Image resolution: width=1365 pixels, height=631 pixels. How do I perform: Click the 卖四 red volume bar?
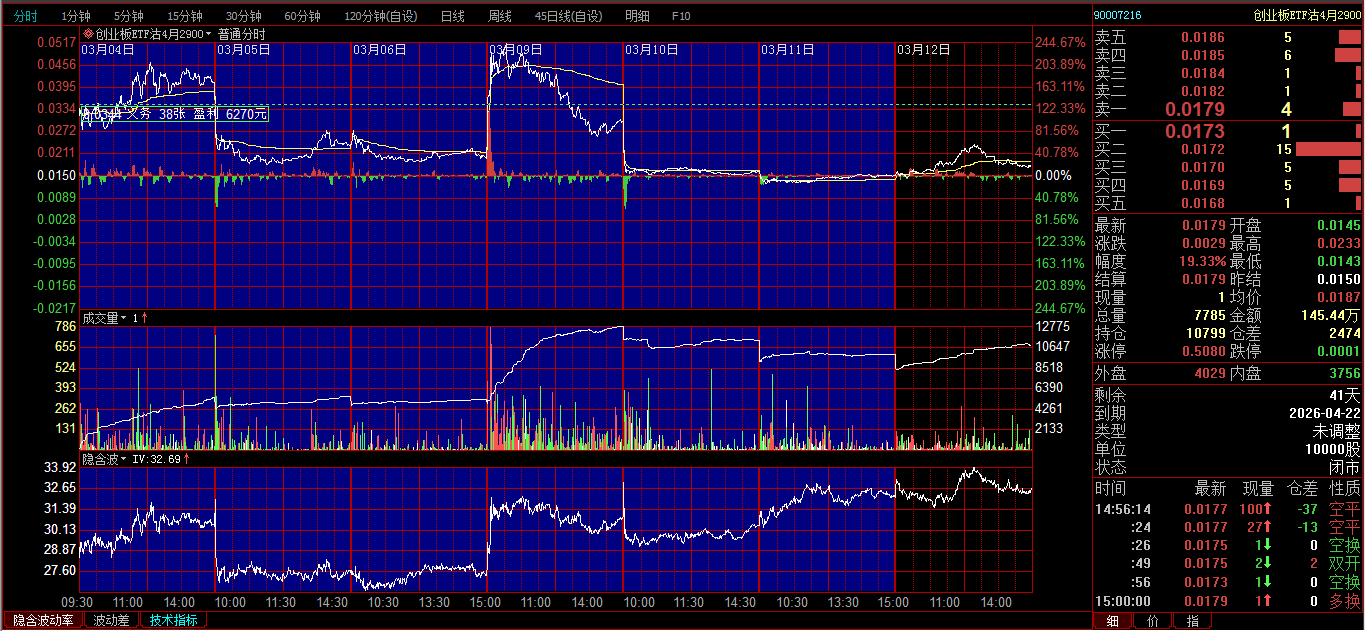pos(1348,55)
